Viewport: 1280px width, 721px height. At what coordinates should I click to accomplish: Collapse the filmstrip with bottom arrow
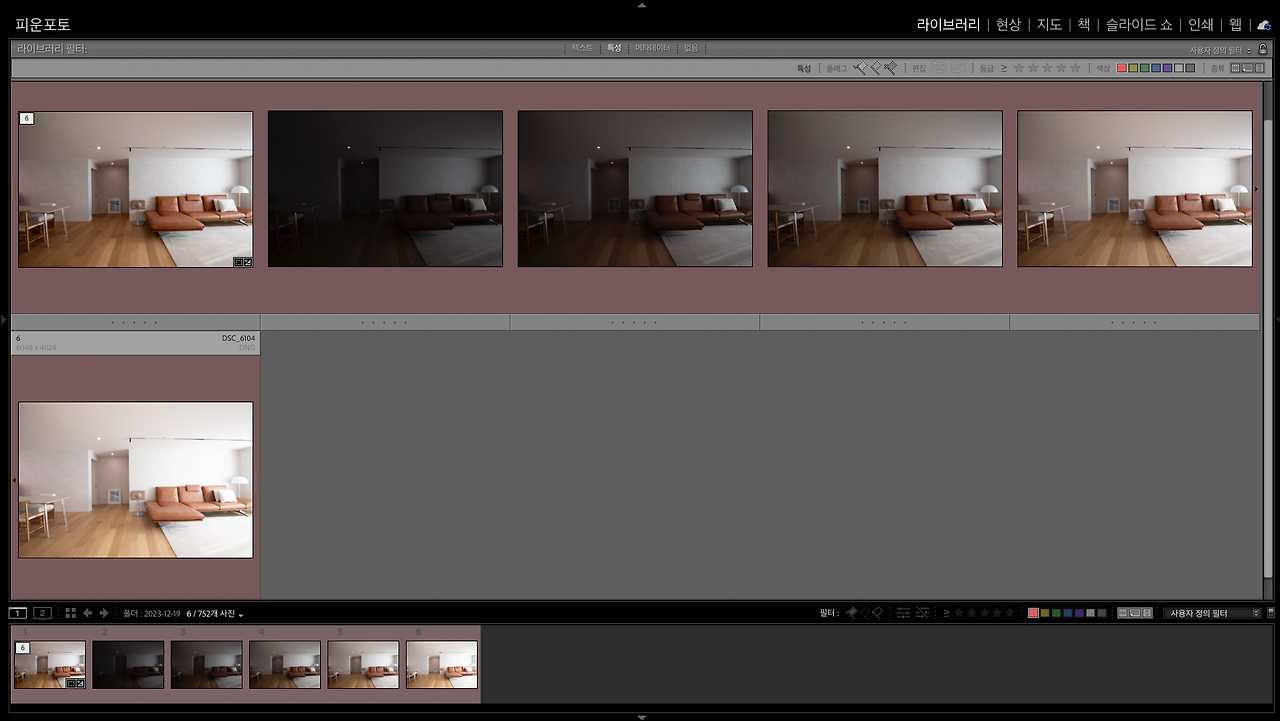pos(641,716)
